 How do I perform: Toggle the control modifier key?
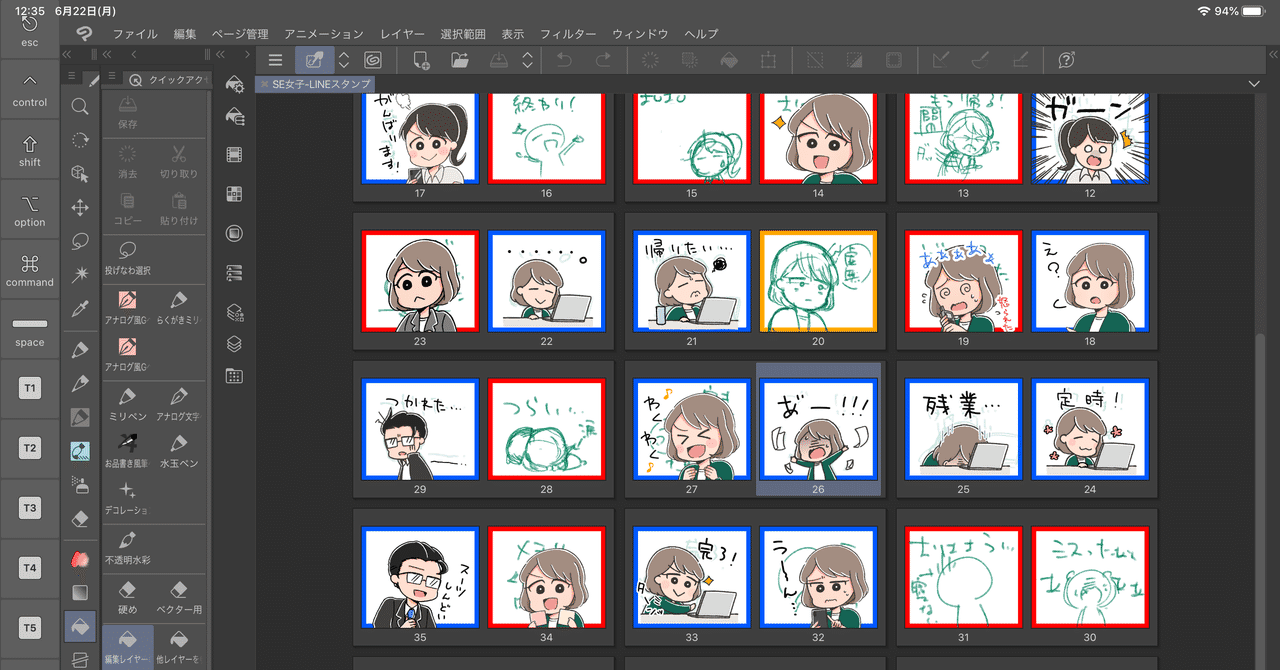(30, 90)
